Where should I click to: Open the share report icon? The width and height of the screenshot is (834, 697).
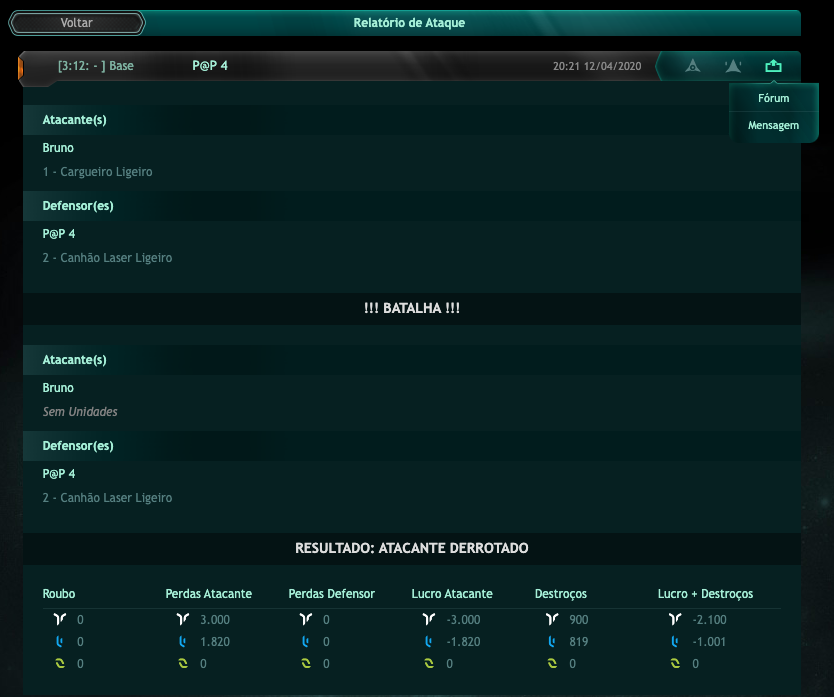coord(773,66)
